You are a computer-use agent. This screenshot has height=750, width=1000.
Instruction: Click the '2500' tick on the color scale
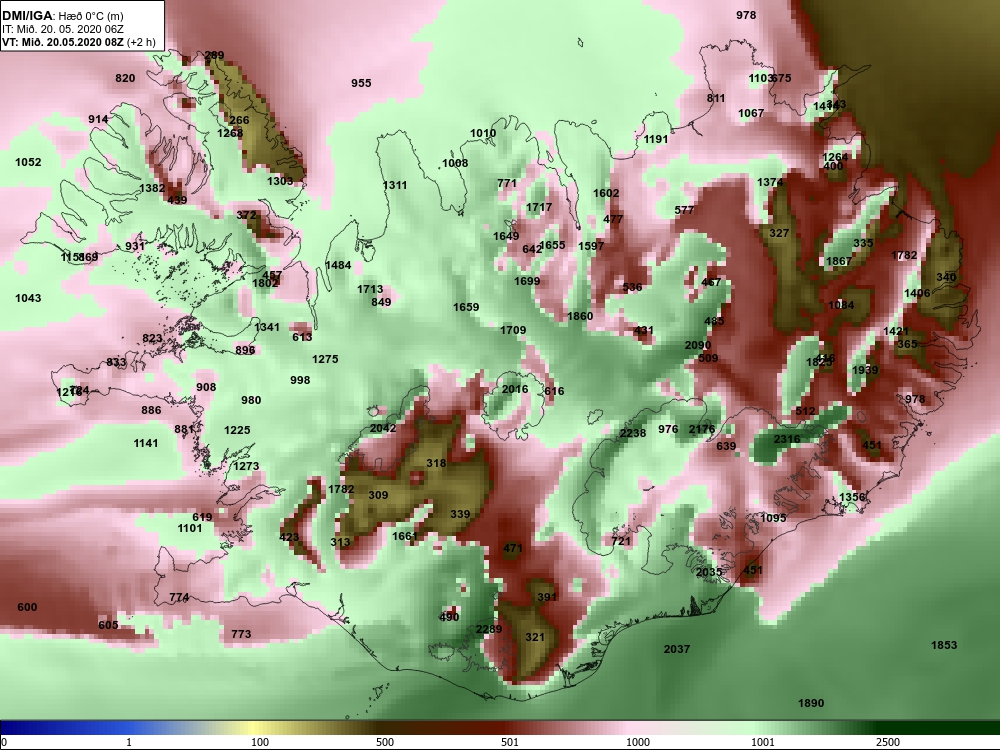pyautogui.click(x=887, y=742)
